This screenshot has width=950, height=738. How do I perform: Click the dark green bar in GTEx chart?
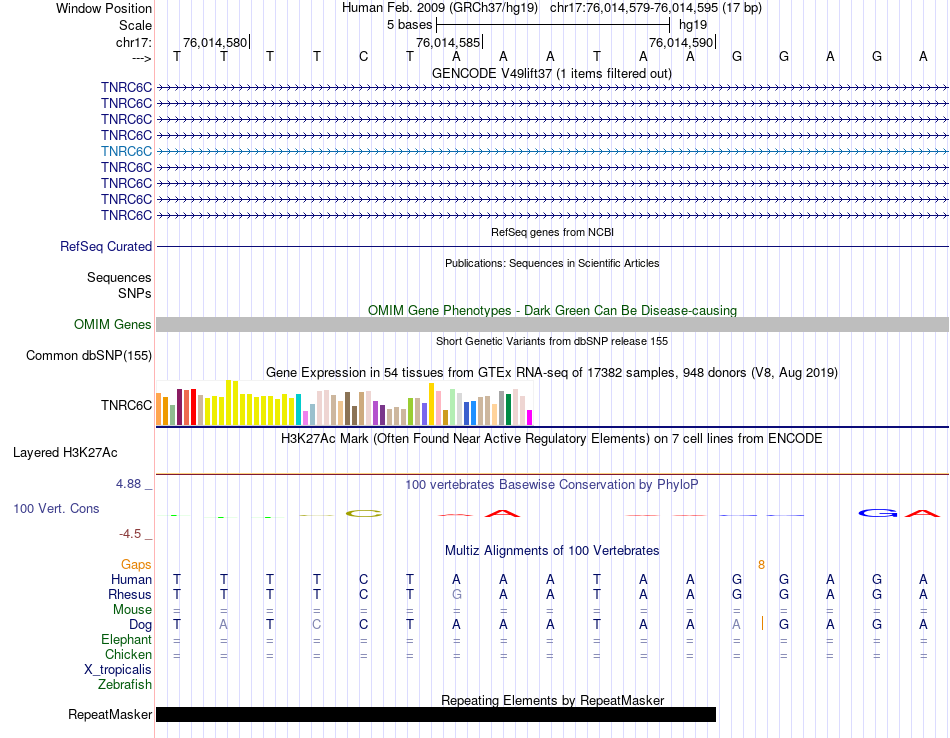509,410
